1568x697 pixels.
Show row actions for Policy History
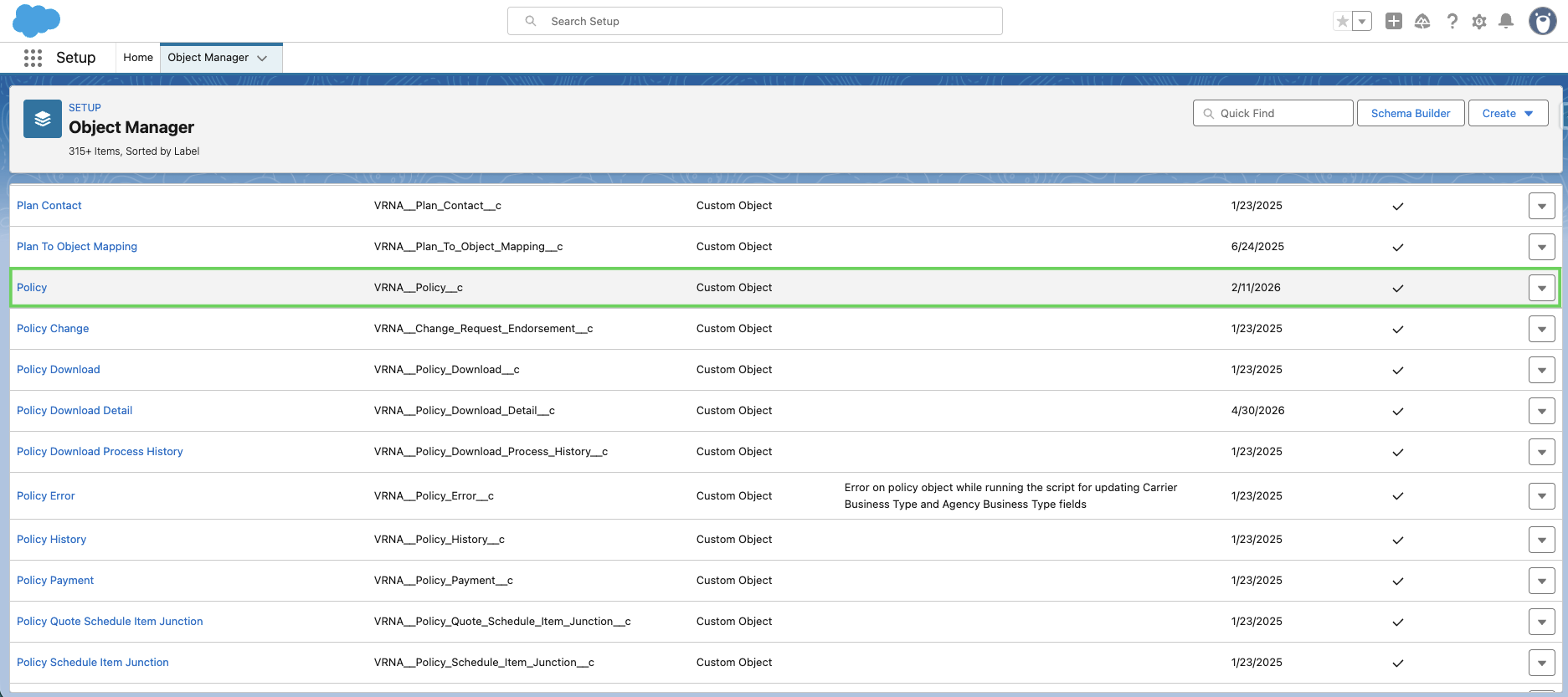click(1542, 540)
